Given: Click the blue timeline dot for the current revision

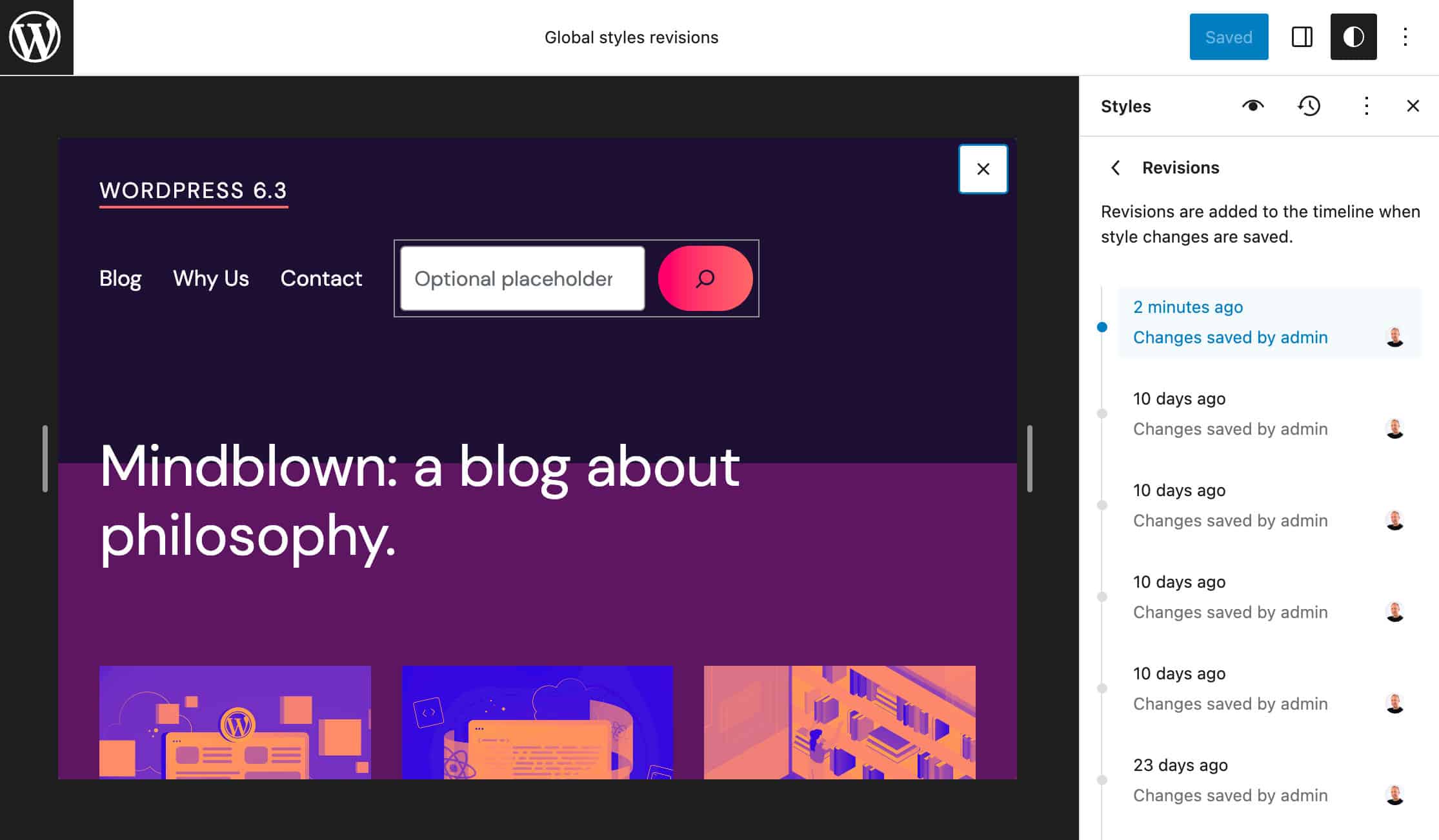Looking at the screenshot, I should click(x=1101, y=327).
